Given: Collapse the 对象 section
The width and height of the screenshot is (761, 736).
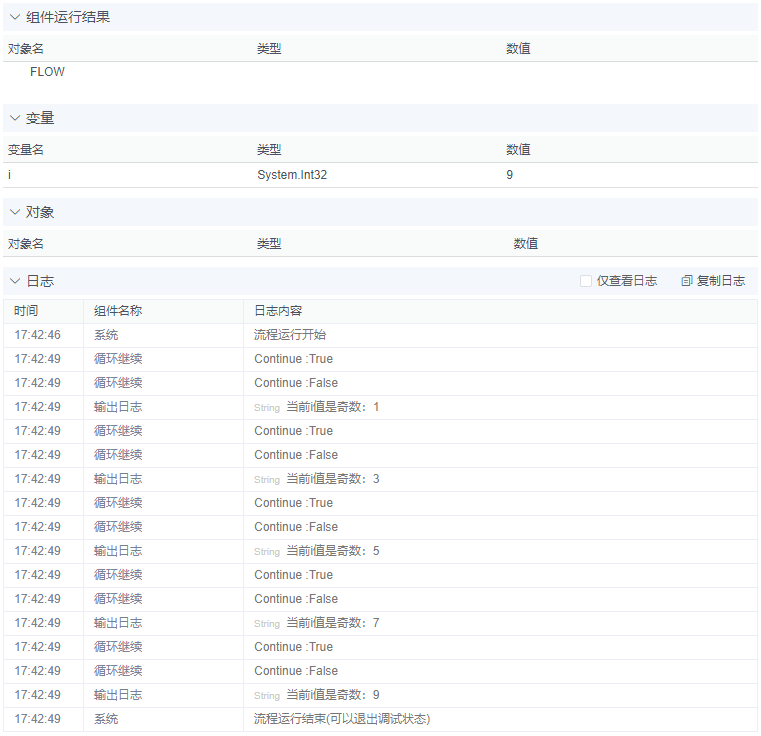Looking at the screenshot, I should 15,212.
